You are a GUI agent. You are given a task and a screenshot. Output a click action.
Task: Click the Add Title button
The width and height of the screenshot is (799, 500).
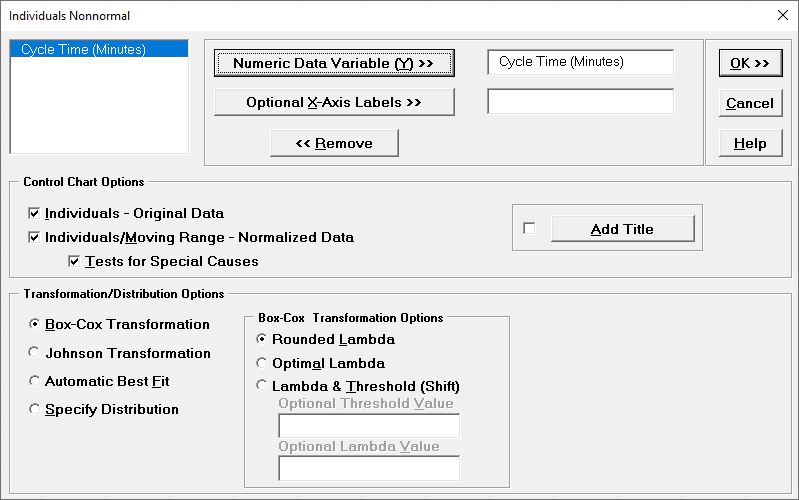622,229
